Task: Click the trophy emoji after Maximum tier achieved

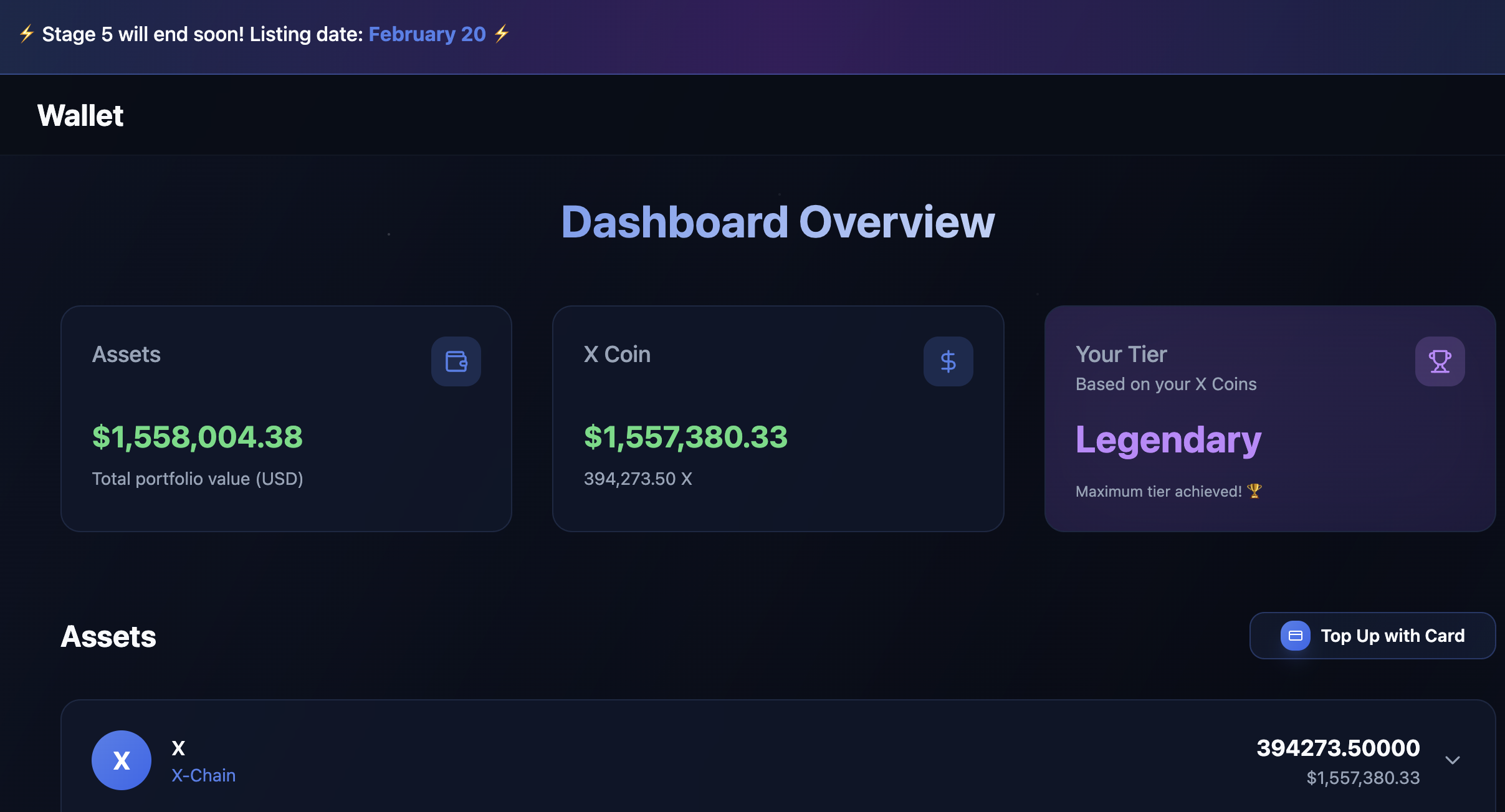Action: (x=1255, y=491)
